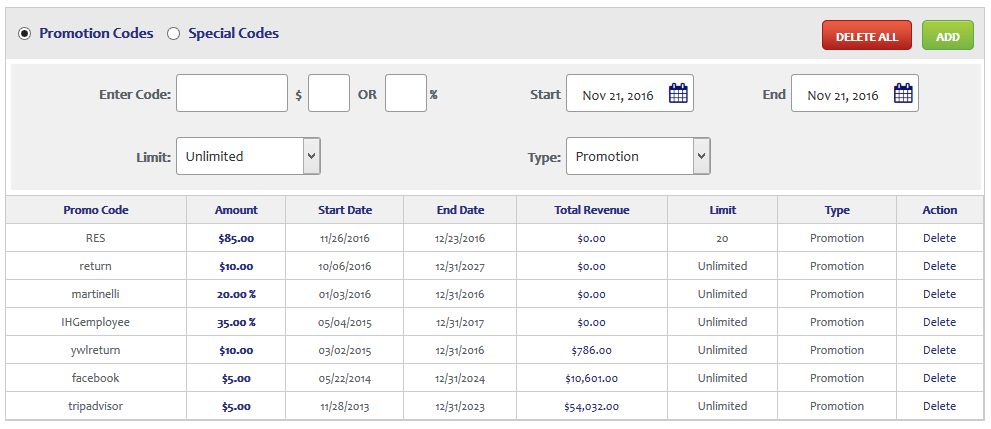Select the Special Codes radio button
Image resolution: width=991 pixels, height=429 pixels.
(x=173, y=33)
